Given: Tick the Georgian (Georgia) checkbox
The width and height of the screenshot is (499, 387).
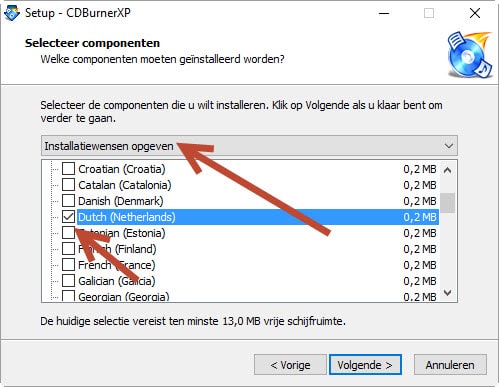Looking at the screenshot, I should point(68,296).
